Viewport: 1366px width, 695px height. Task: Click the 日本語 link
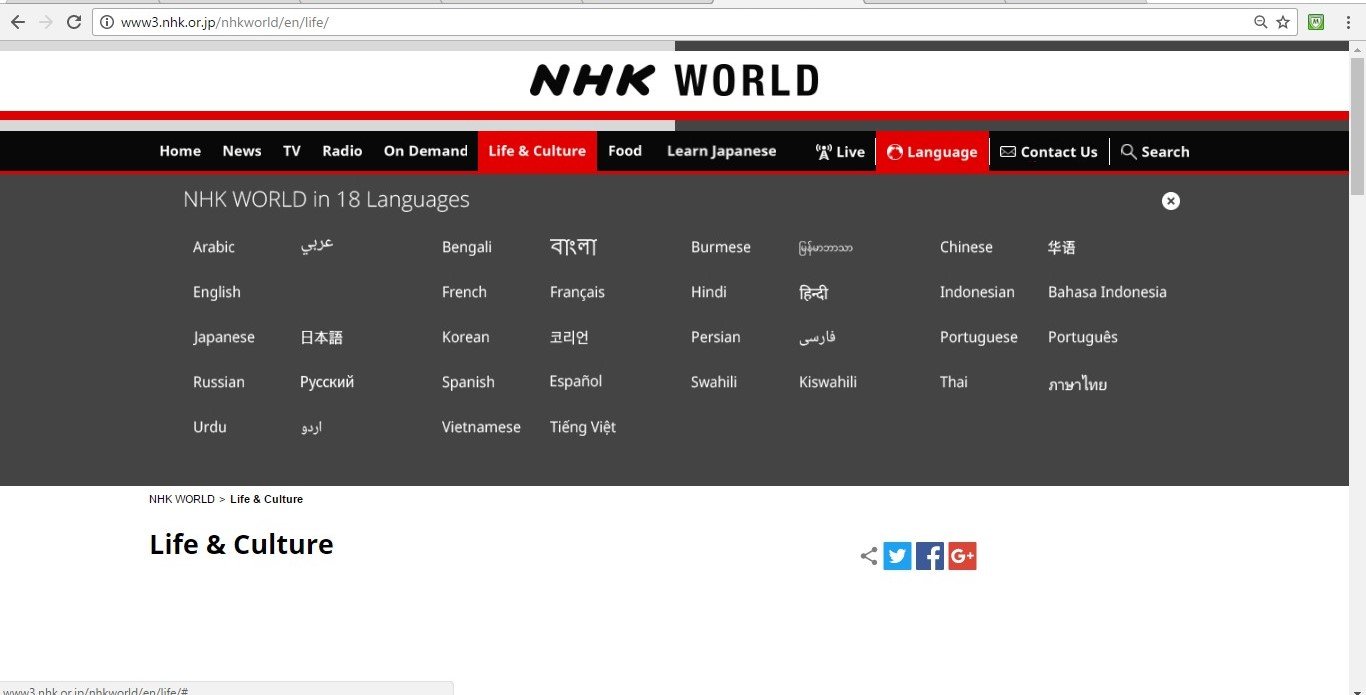(x=321, y=338)
